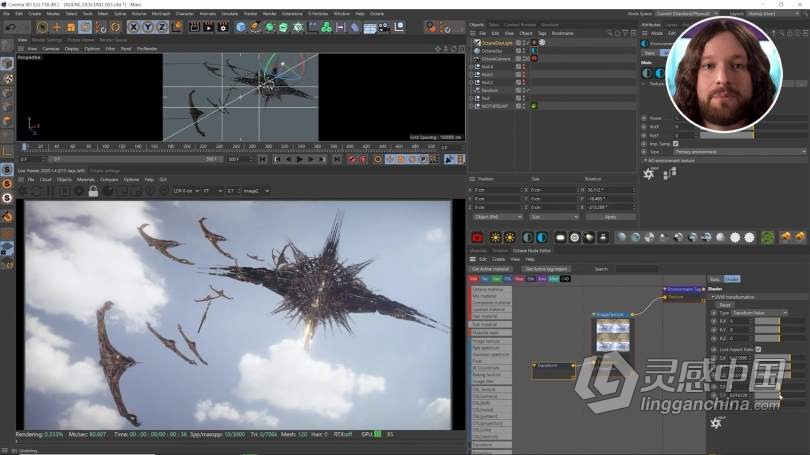
Task: Click the OctaneCamera red tag
Action: click(x=534, y=59)
